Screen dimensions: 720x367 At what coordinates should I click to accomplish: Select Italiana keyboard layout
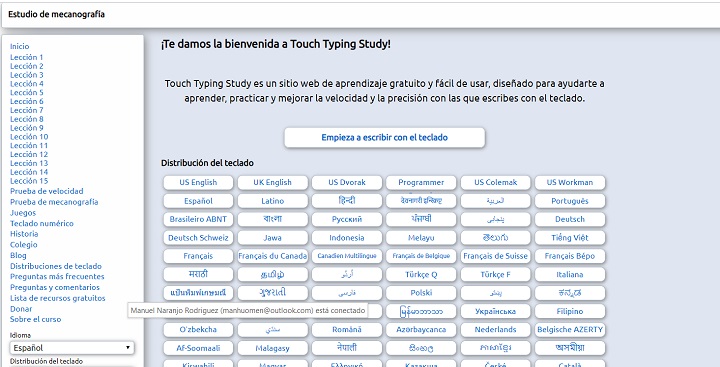(x=570, y=274)
